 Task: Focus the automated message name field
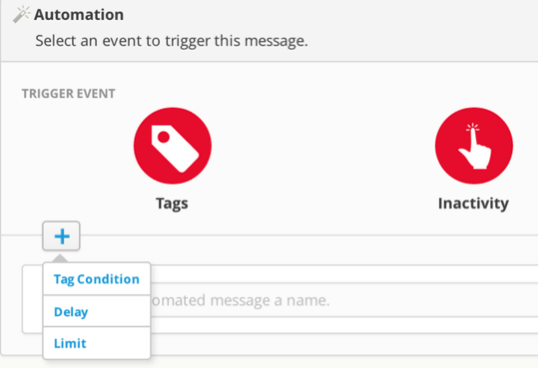[344, 300]
